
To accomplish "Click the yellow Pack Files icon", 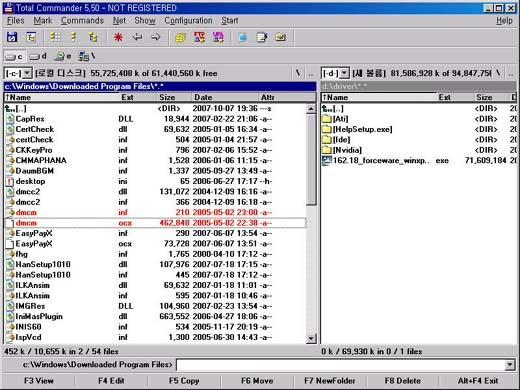I will point(181,37).
